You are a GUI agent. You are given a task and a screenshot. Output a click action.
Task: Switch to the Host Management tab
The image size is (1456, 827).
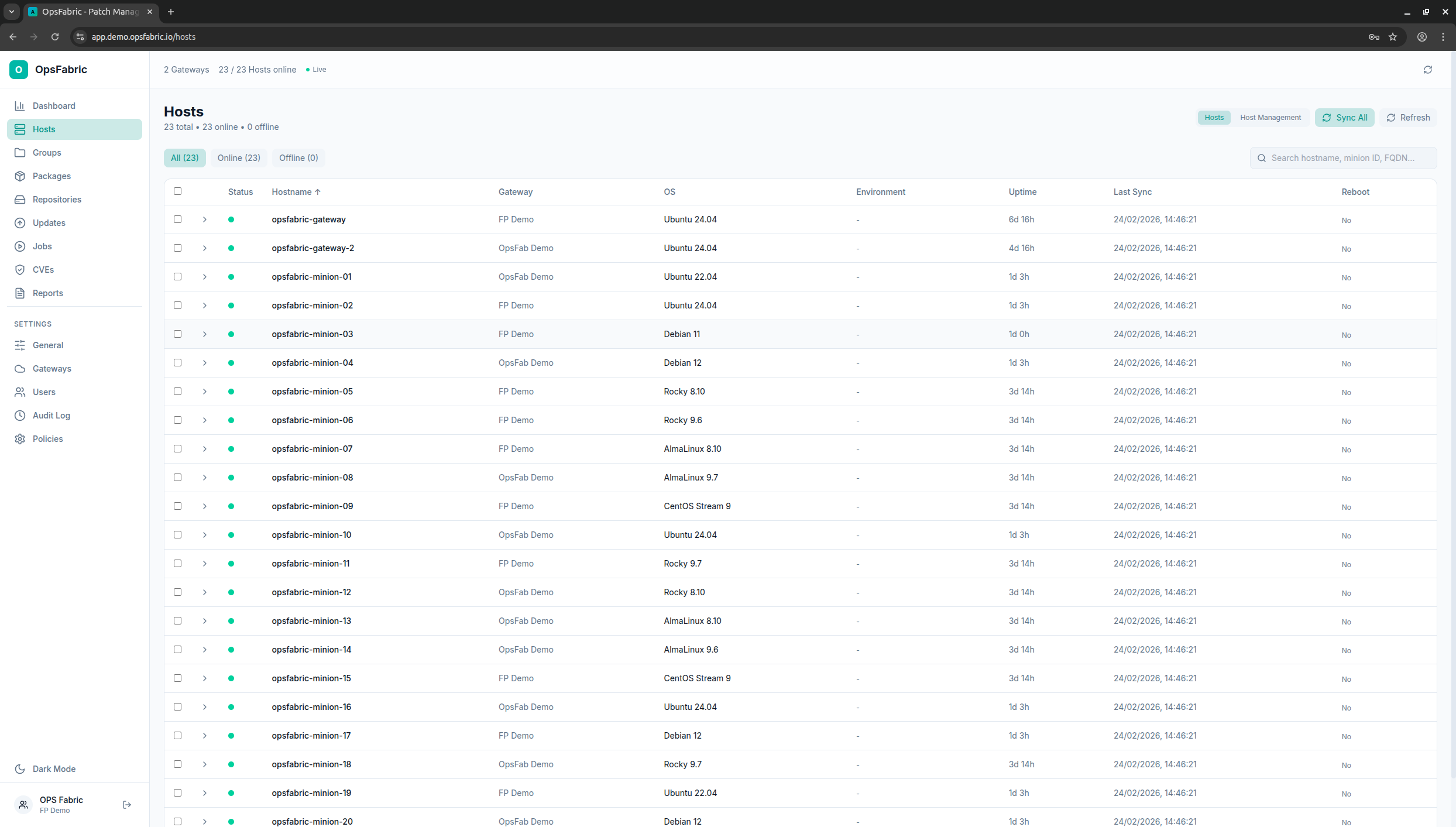[x=1270, y=118]
